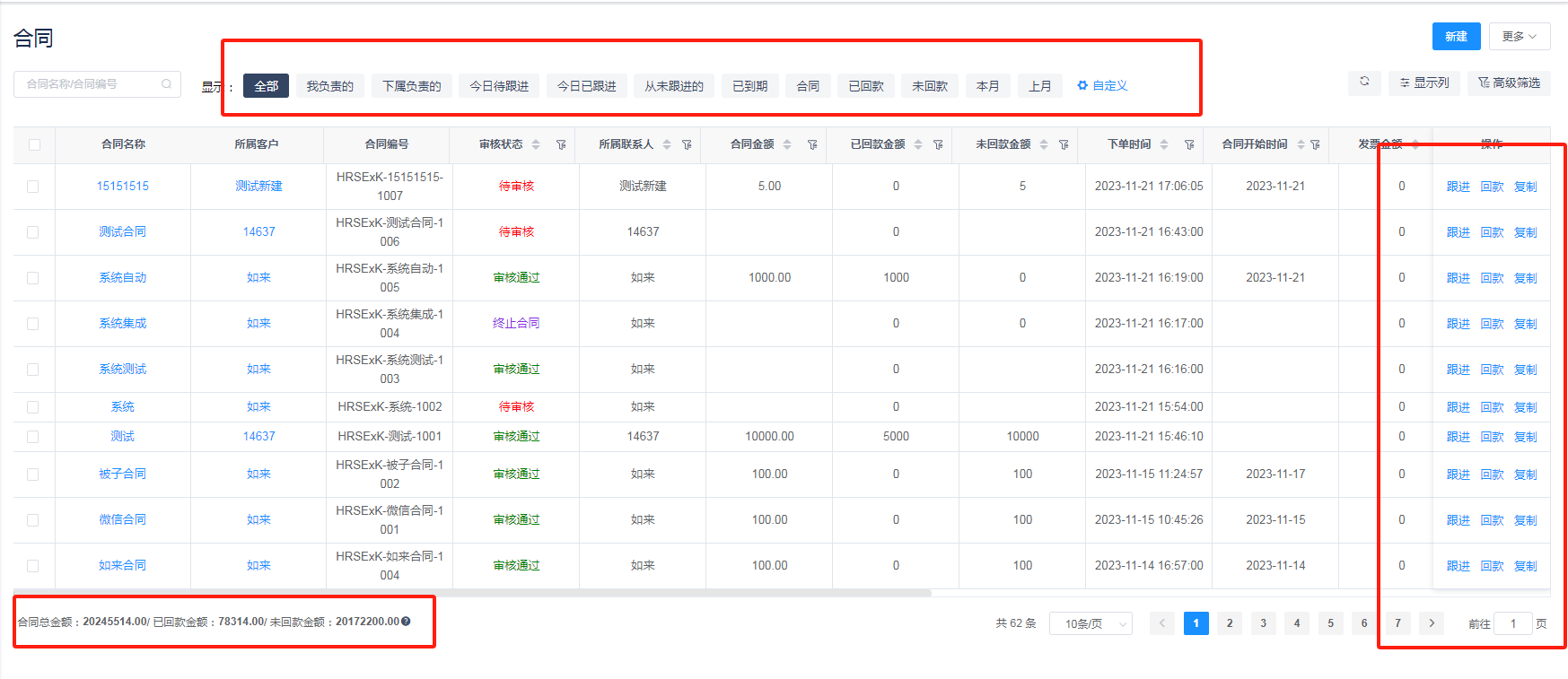Select the checkbox for 微信合同 row
This screenshot has width=1568, height=679.
[33, 520]
